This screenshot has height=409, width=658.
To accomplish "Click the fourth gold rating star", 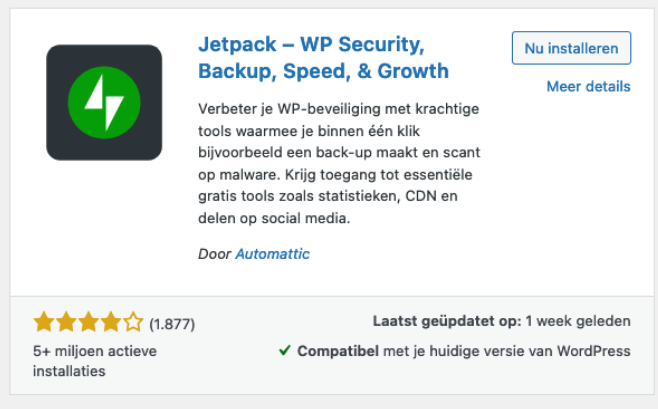I will (111, 322).
